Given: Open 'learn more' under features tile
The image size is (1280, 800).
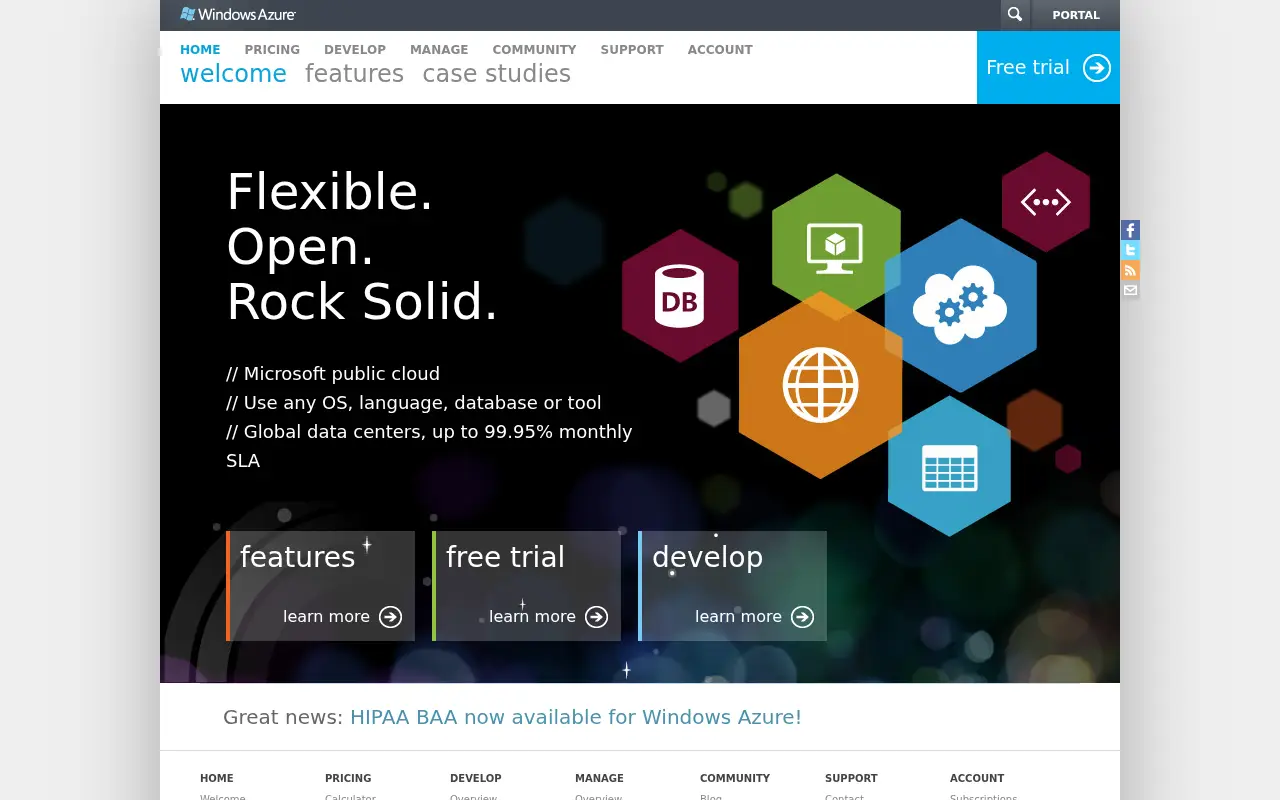Looking at the screenshot, I should tap(326, 617).
